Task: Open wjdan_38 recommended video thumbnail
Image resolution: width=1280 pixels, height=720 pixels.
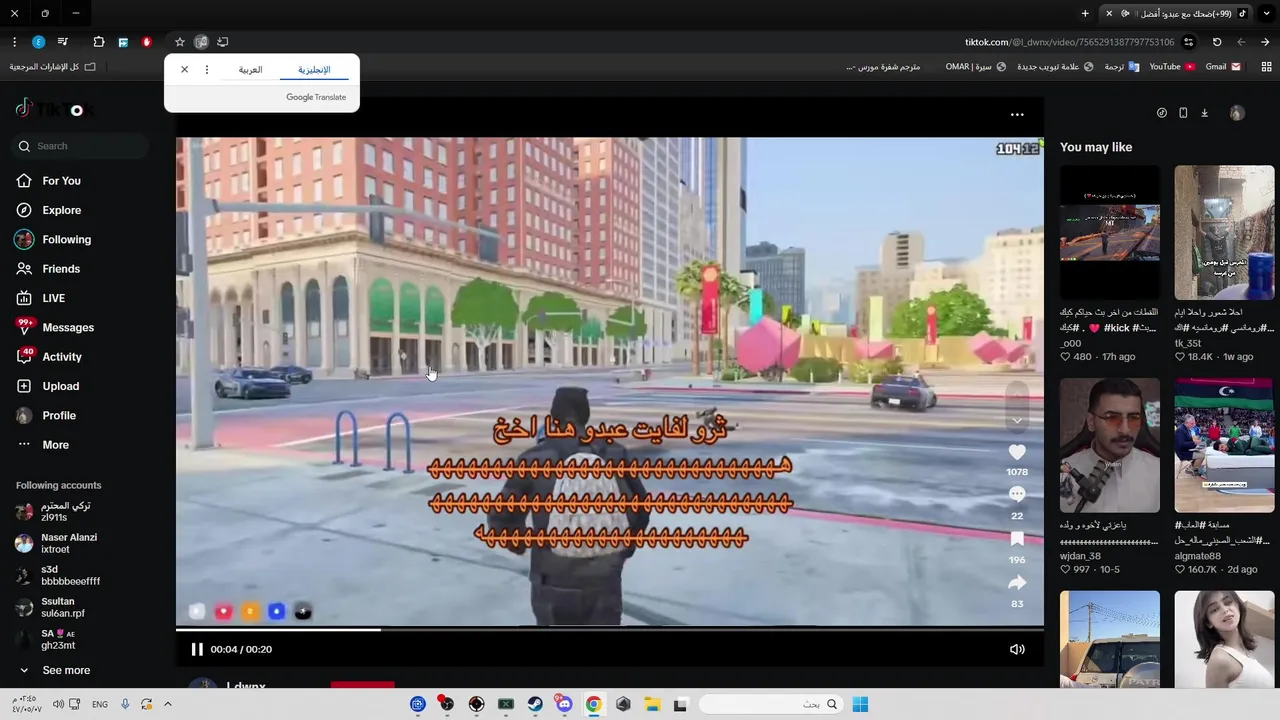Action: [x=1110, y=445]
